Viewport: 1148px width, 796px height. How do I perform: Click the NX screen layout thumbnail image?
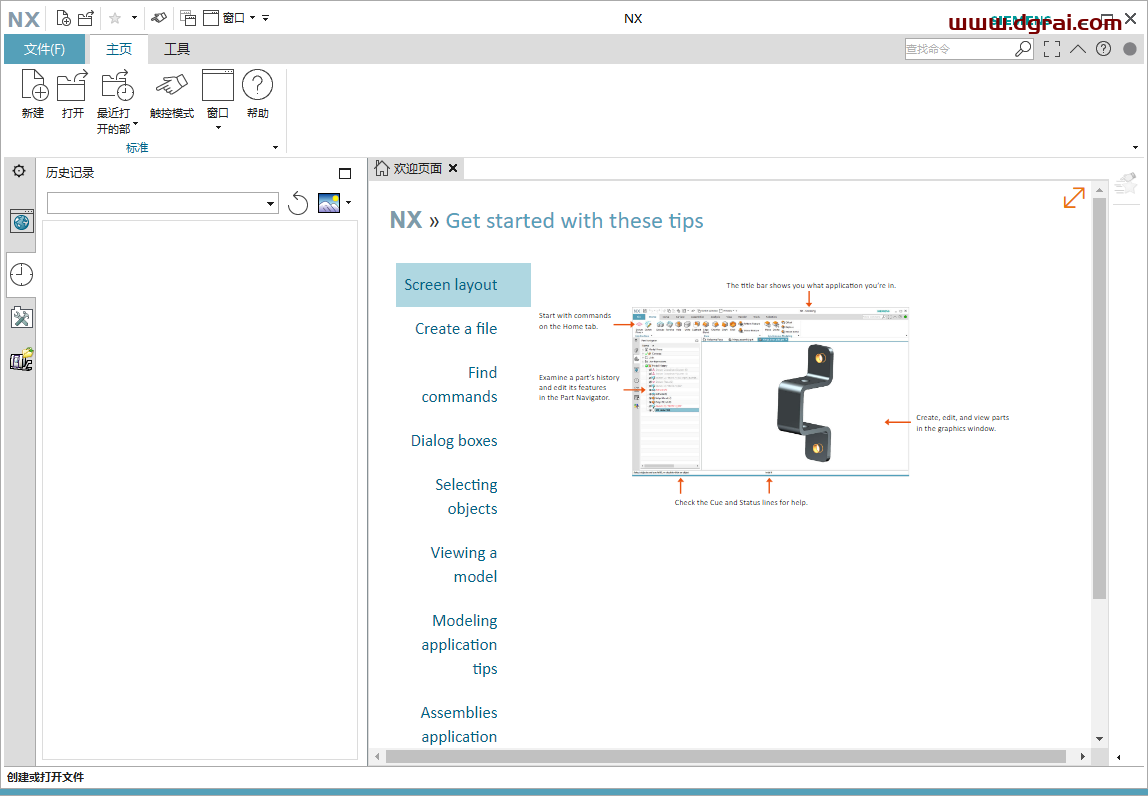770,392
